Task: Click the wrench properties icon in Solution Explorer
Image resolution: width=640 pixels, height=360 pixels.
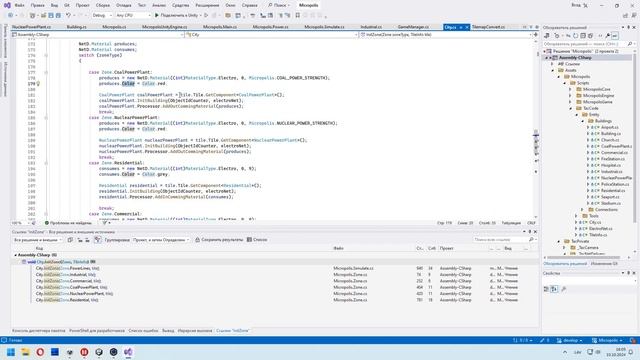Action: click(x=608, y=36)
